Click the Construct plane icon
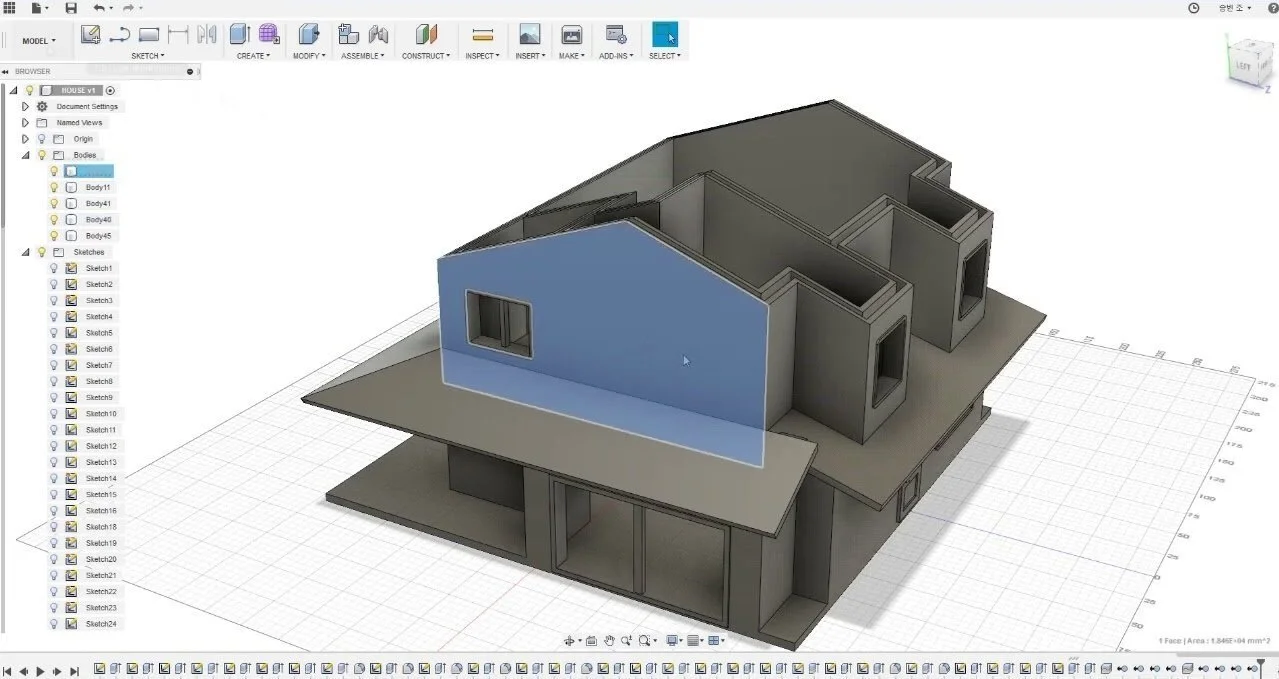This screenshot has height=679, width=1279. [426, 35]
